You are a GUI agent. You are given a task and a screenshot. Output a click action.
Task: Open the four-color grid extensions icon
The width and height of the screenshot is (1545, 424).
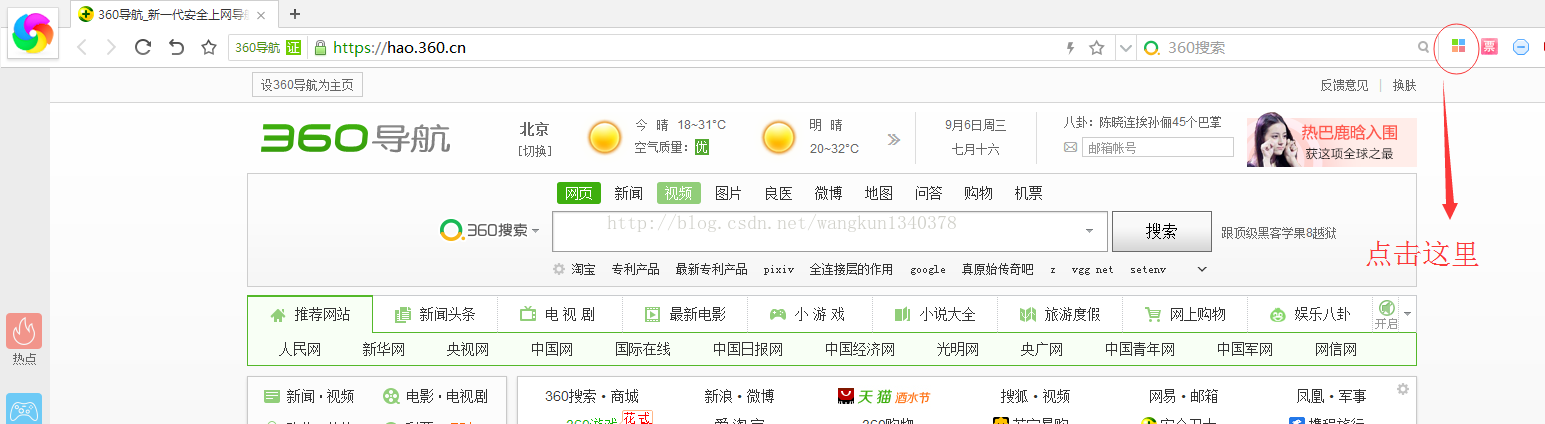[1458, 47]
